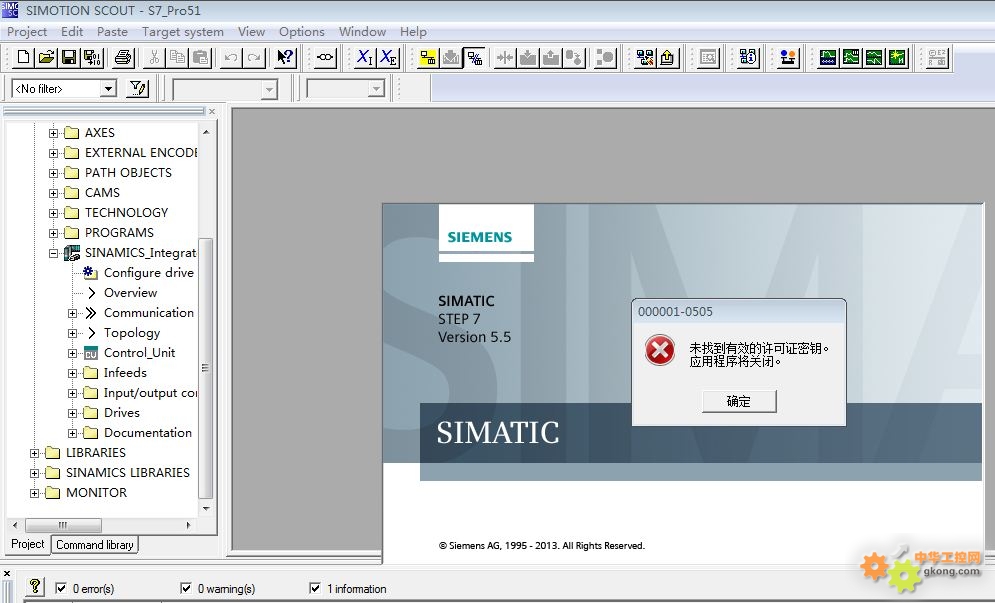Click the Undo arrow toolbar icon
This screenshot has width=995, height=603.
click(231, 58)
